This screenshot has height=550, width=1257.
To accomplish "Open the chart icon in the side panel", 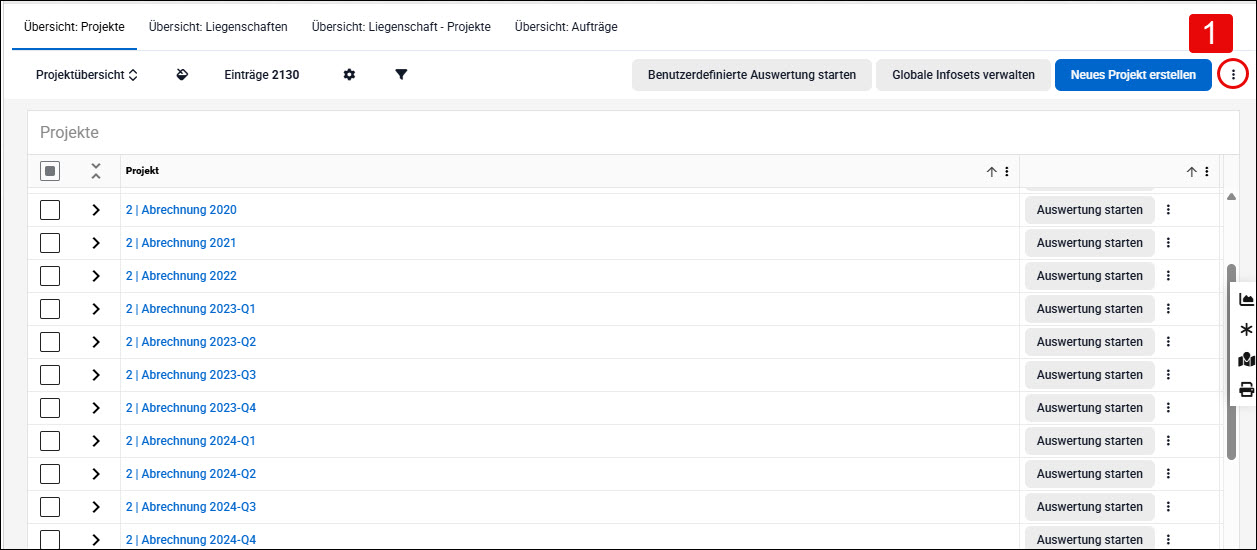I will tap(1246, 299).
